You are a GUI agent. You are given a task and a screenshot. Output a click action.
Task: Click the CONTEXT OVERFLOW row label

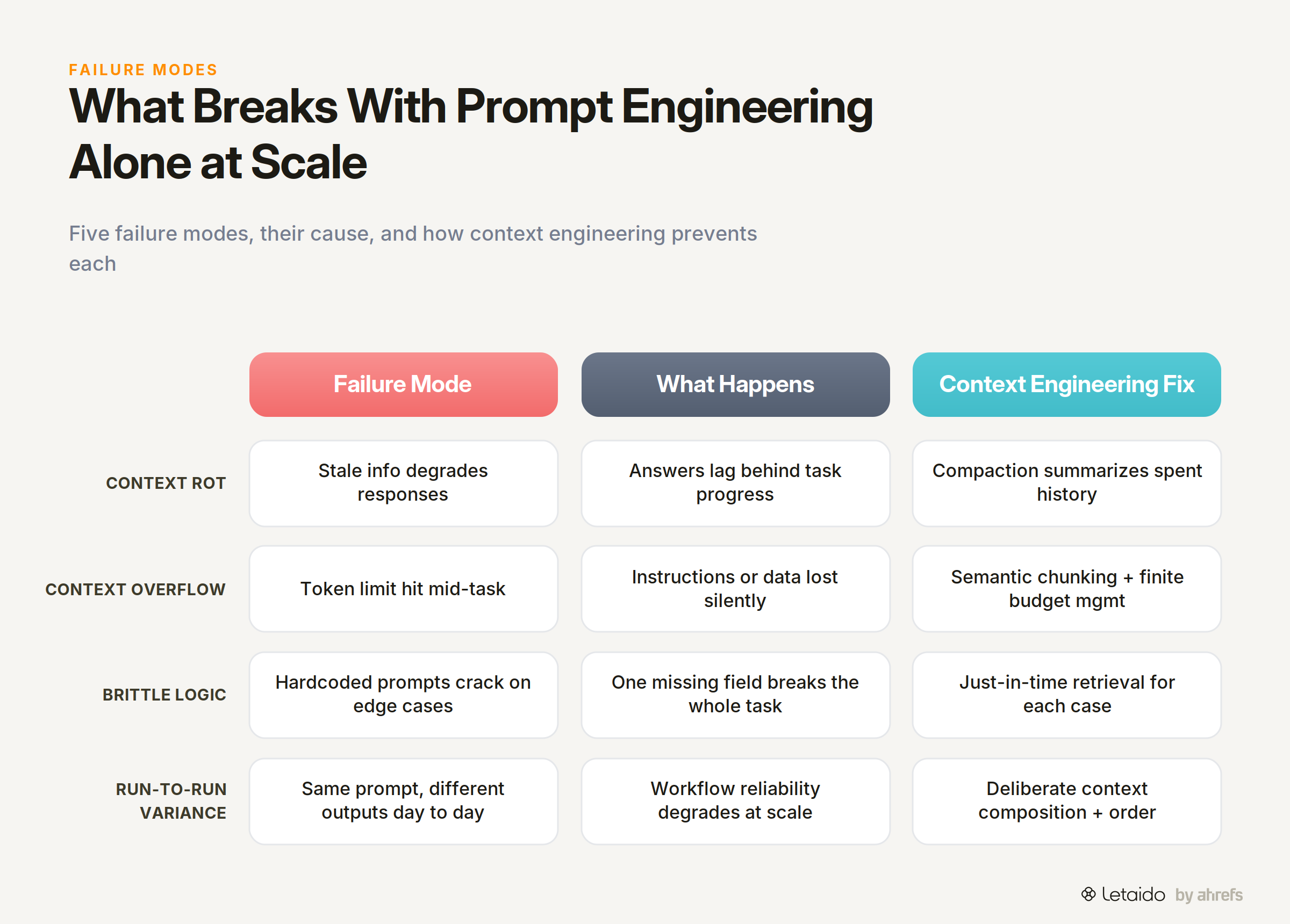(135, 590)
